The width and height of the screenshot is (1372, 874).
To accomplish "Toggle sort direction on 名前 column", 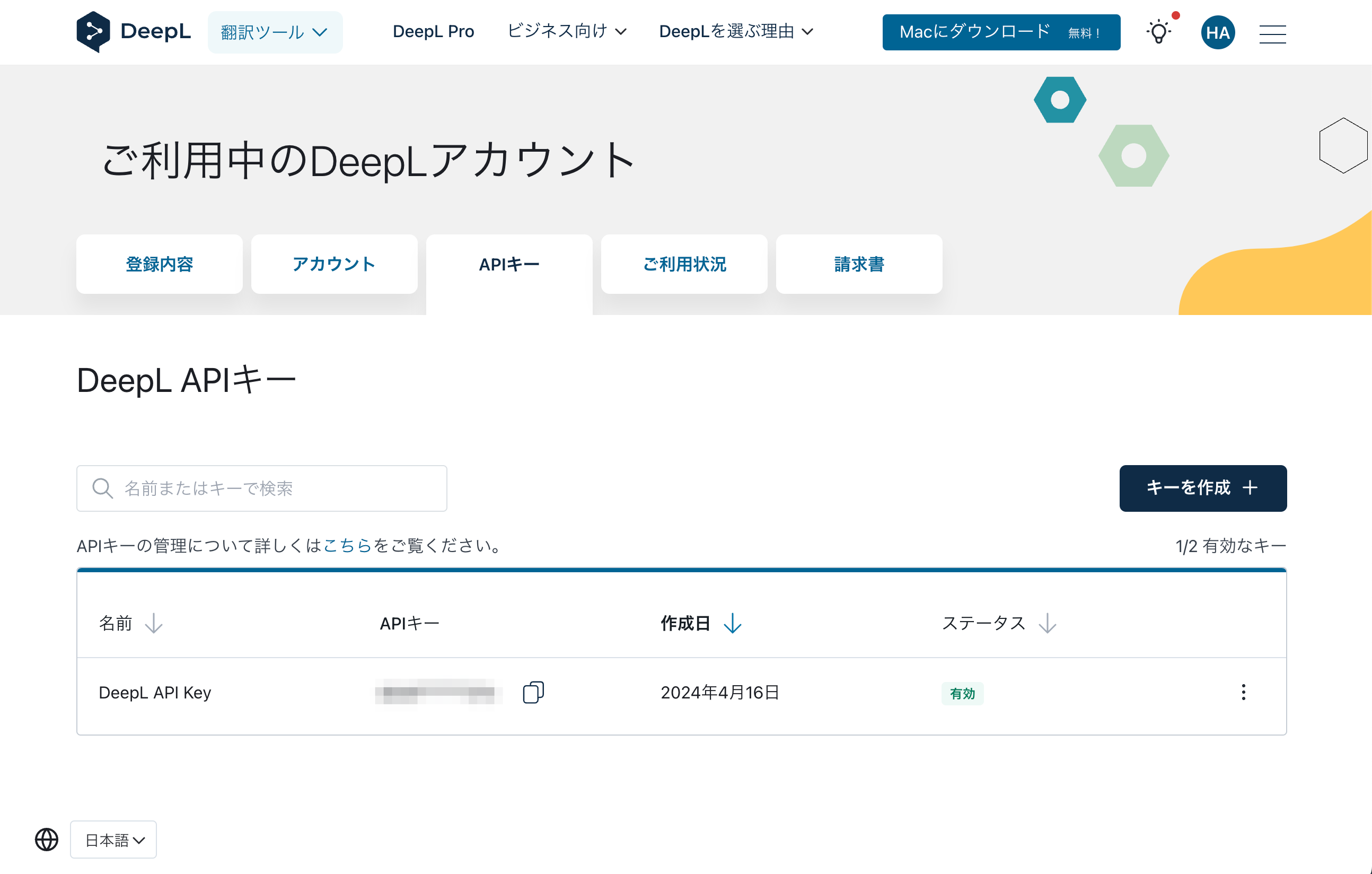I will [153, 624].
